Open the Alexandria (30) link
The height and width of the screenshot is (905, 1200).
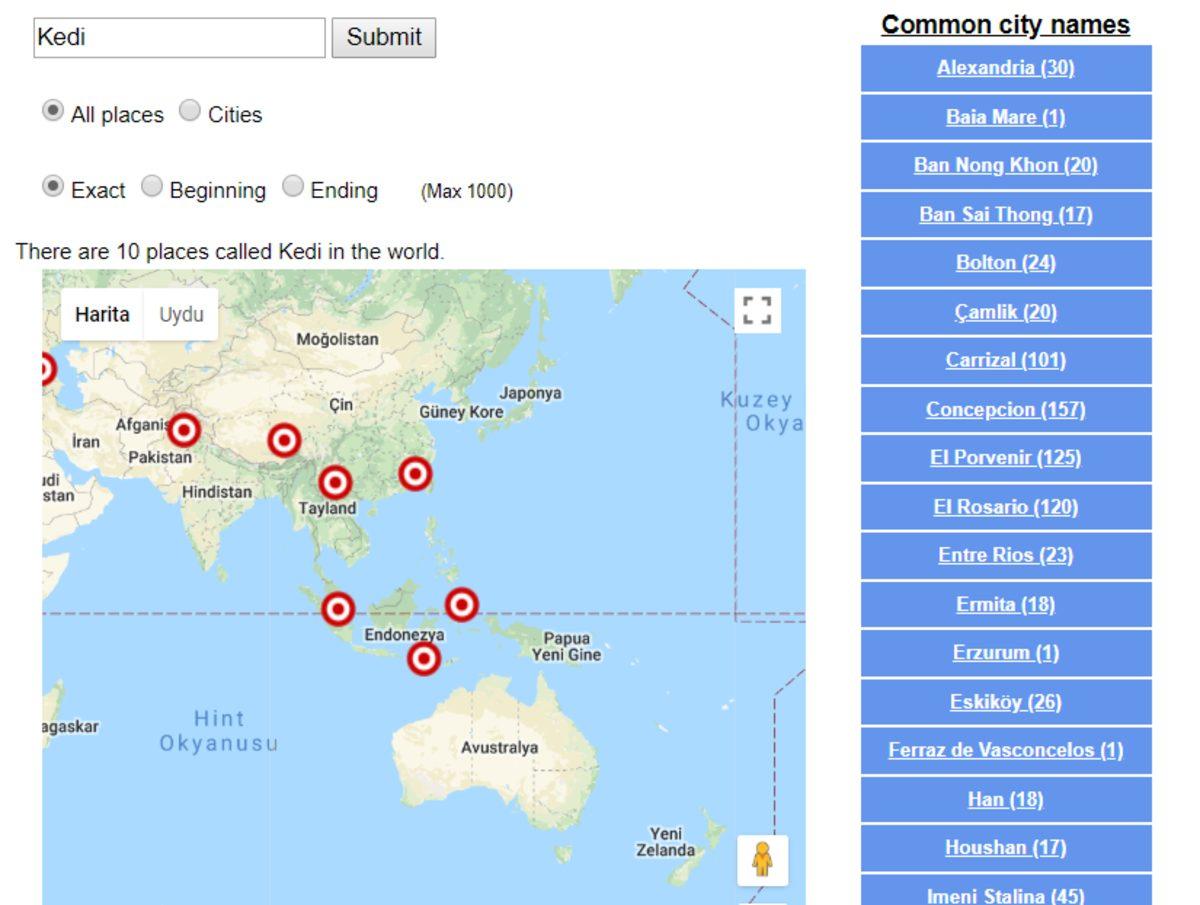coord(1005,68)
